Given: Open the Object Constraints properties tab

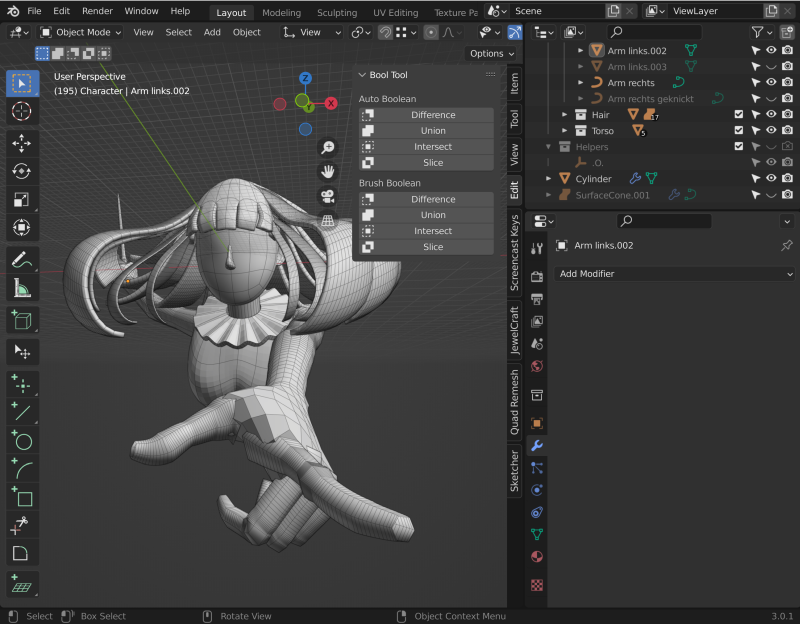Looking at the screenshot, I should 537,512.
